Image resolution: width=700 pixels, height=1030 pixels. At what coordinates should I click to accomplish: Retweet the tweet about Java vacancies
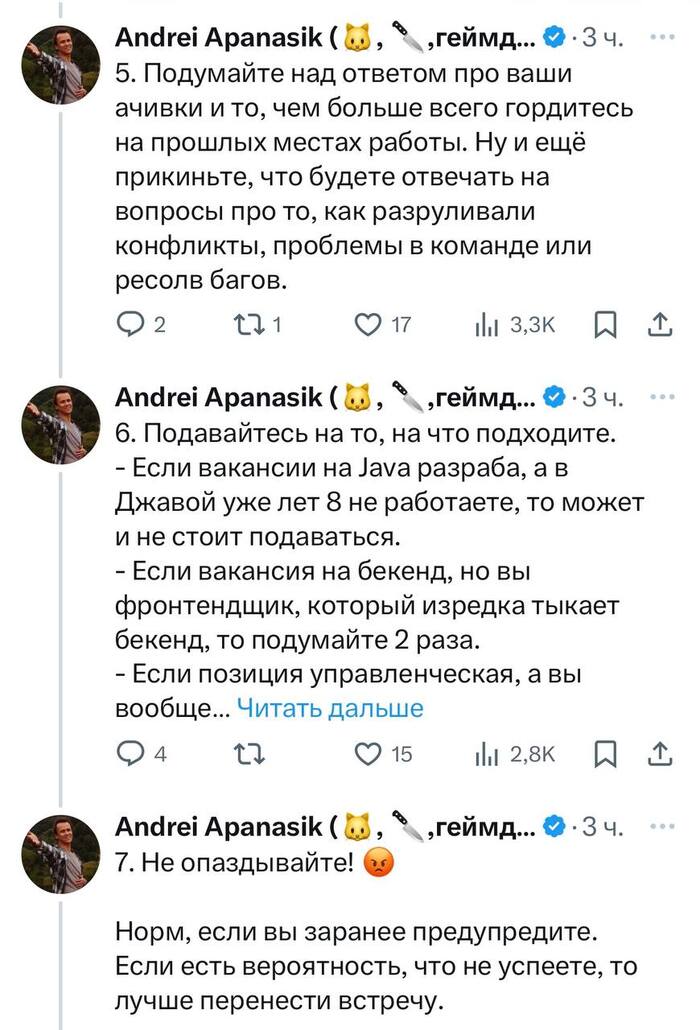[x=245, y=755]
